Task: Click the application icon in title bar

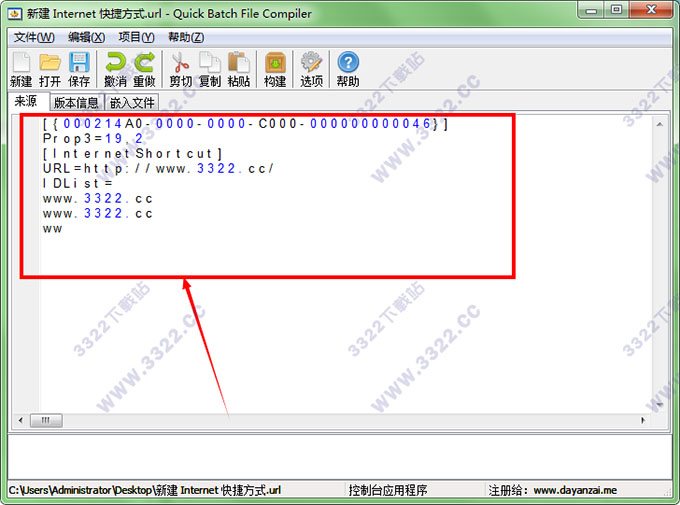Action: pyautogui.click(x=15, y=14)
